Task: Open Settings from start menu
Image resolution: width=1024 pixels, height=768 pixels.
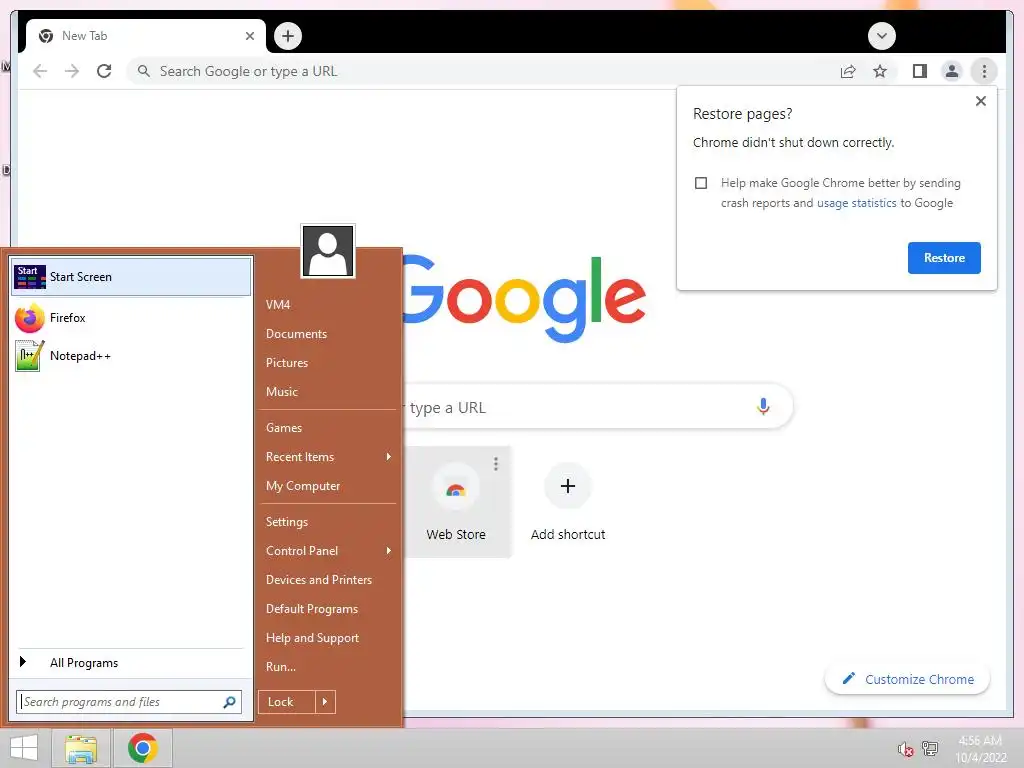Action: (287, 522)
